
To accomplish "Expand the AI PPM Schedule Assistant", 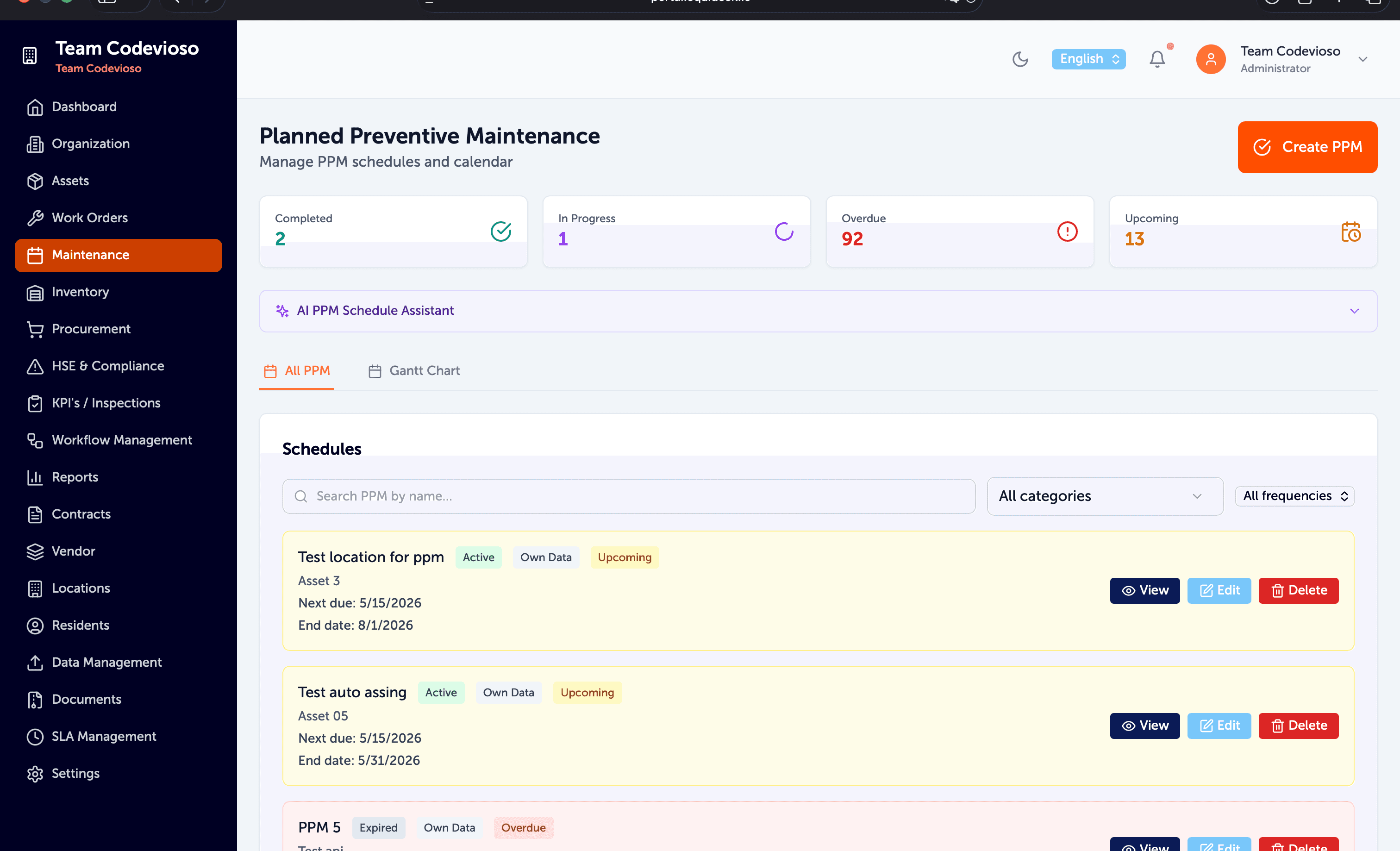I will tap(818, 311).
